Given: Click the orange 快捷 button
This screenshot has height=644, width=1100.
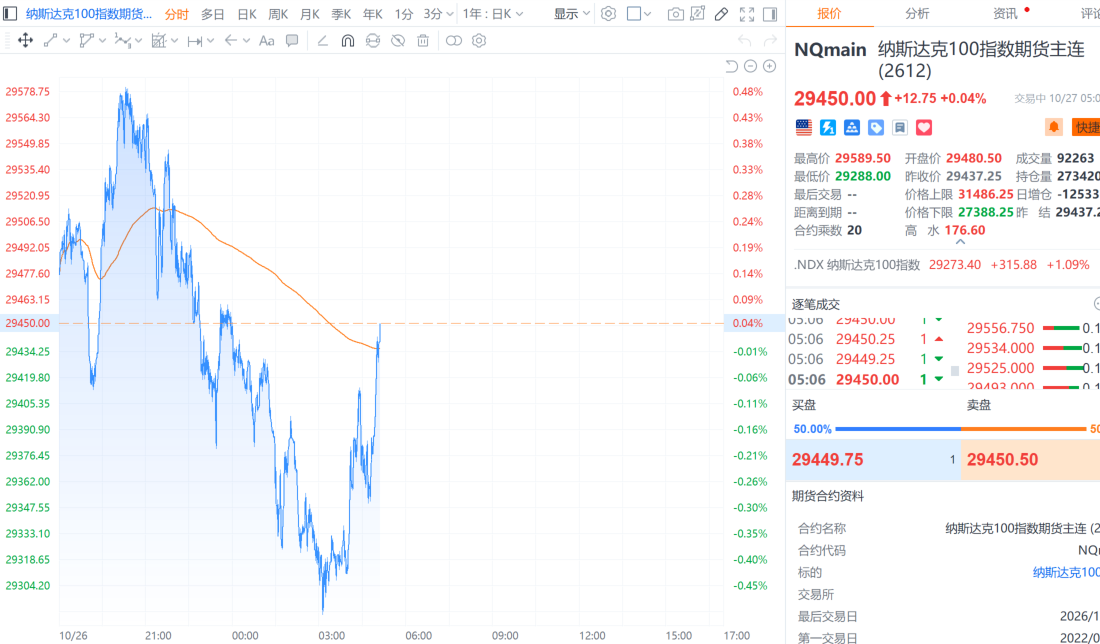Looking at the screenshot, I should click(1086, 127).
